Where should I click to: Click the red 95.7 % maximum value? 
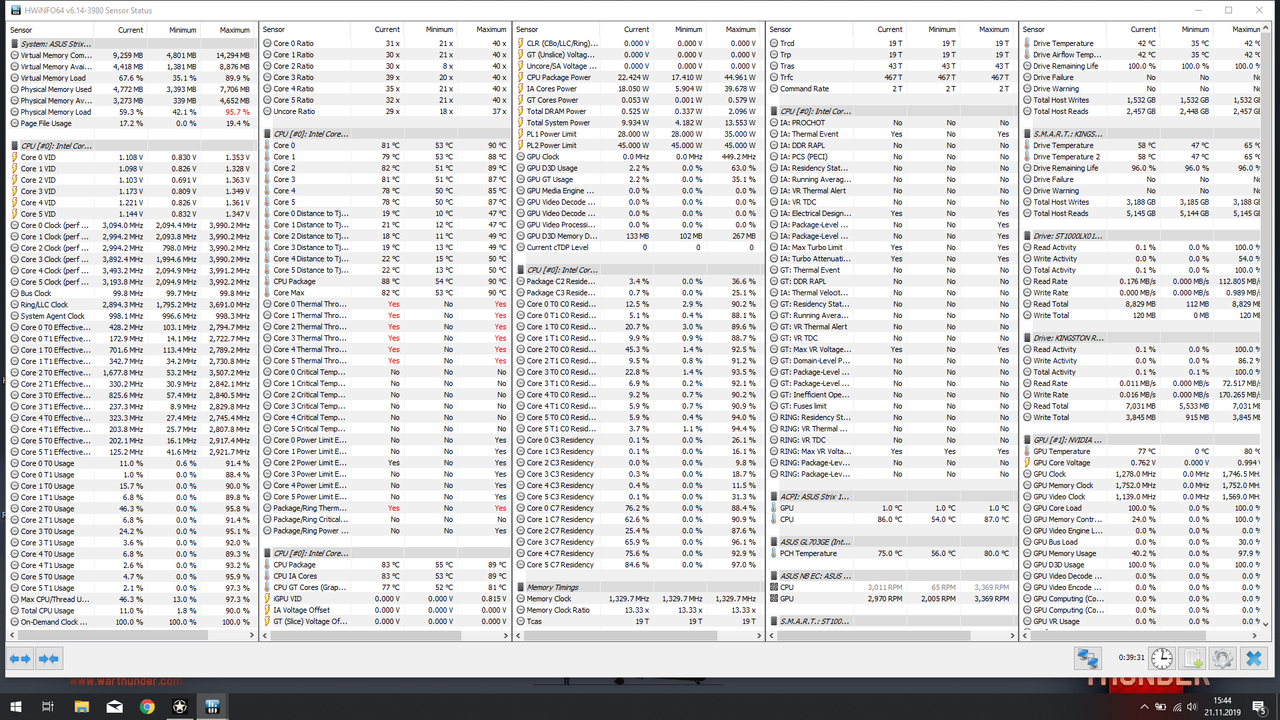(x=237, y=112)
